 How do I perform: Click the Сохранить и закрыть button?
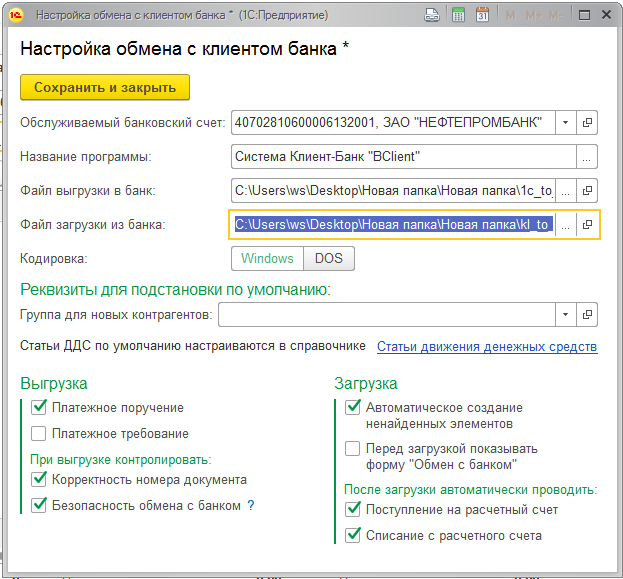(105, 87)
